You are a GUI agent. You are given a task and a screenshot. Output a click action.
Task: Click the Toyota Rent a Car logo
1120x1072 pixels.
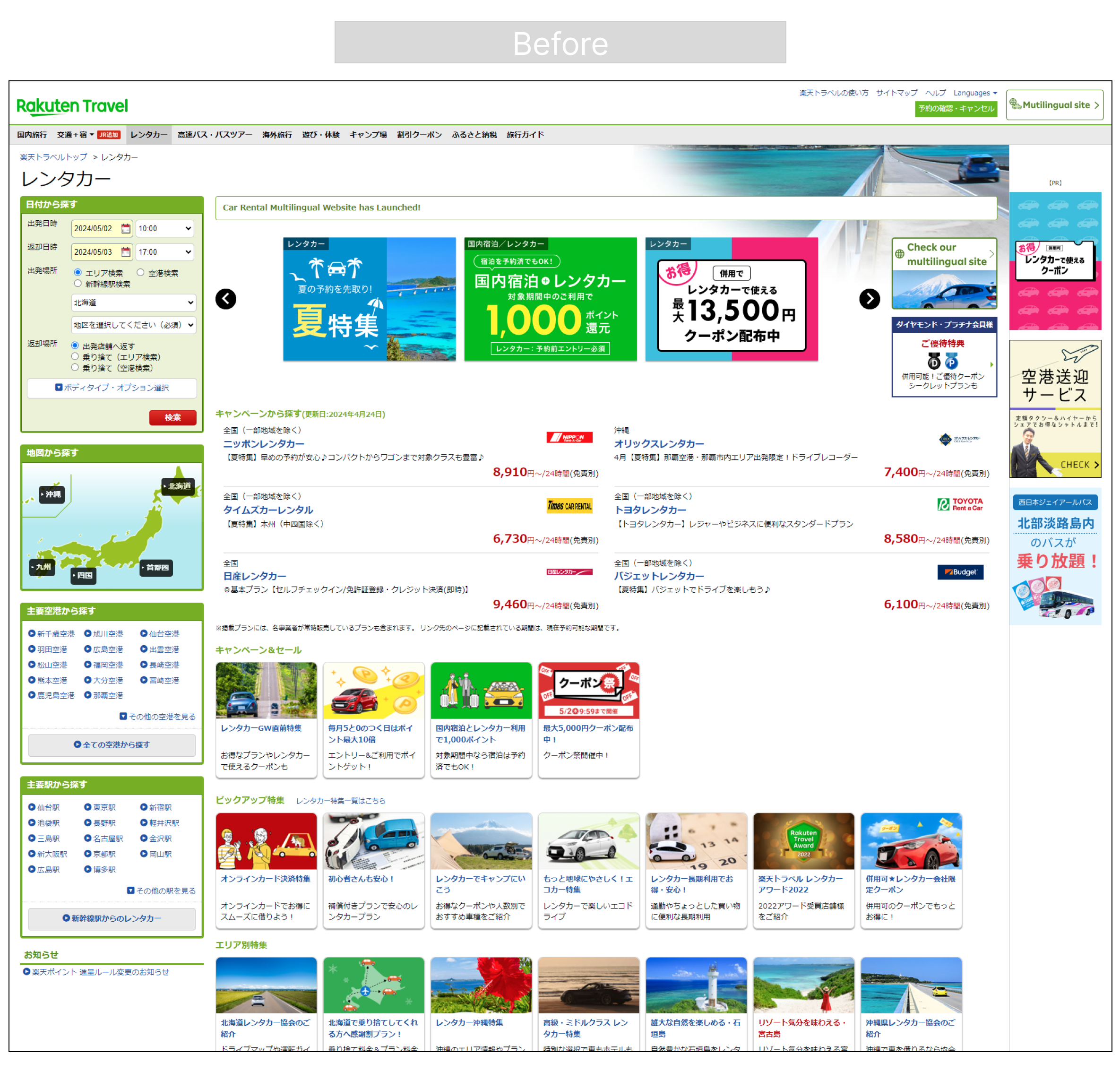[960, 504]
